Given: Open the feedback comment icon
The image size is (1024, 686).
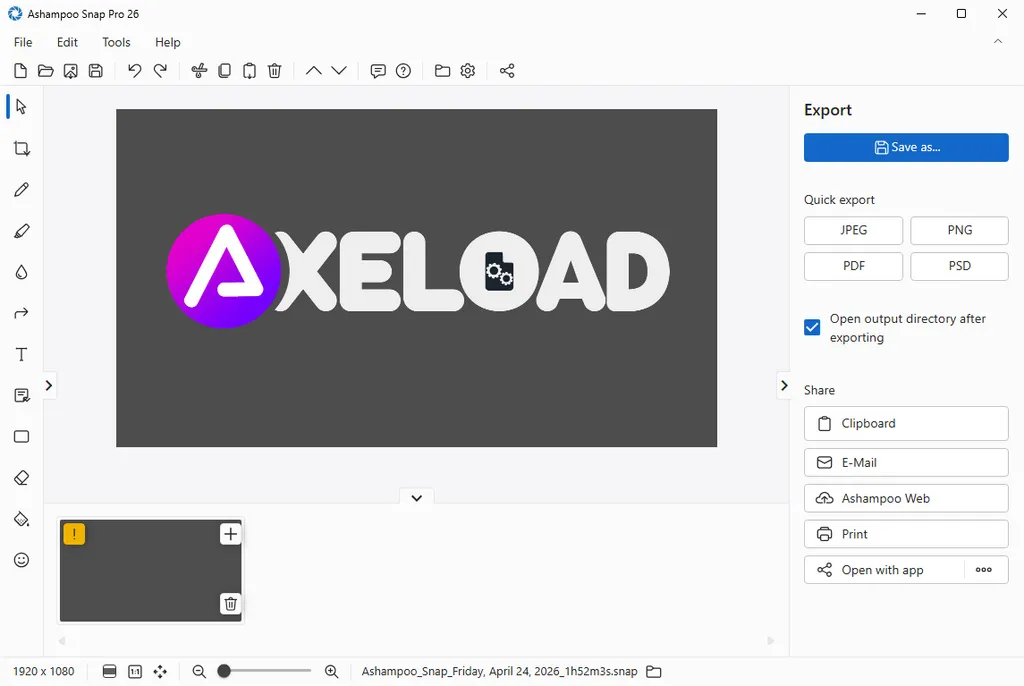Looking at the screenshot, I should tap(377, 71).
